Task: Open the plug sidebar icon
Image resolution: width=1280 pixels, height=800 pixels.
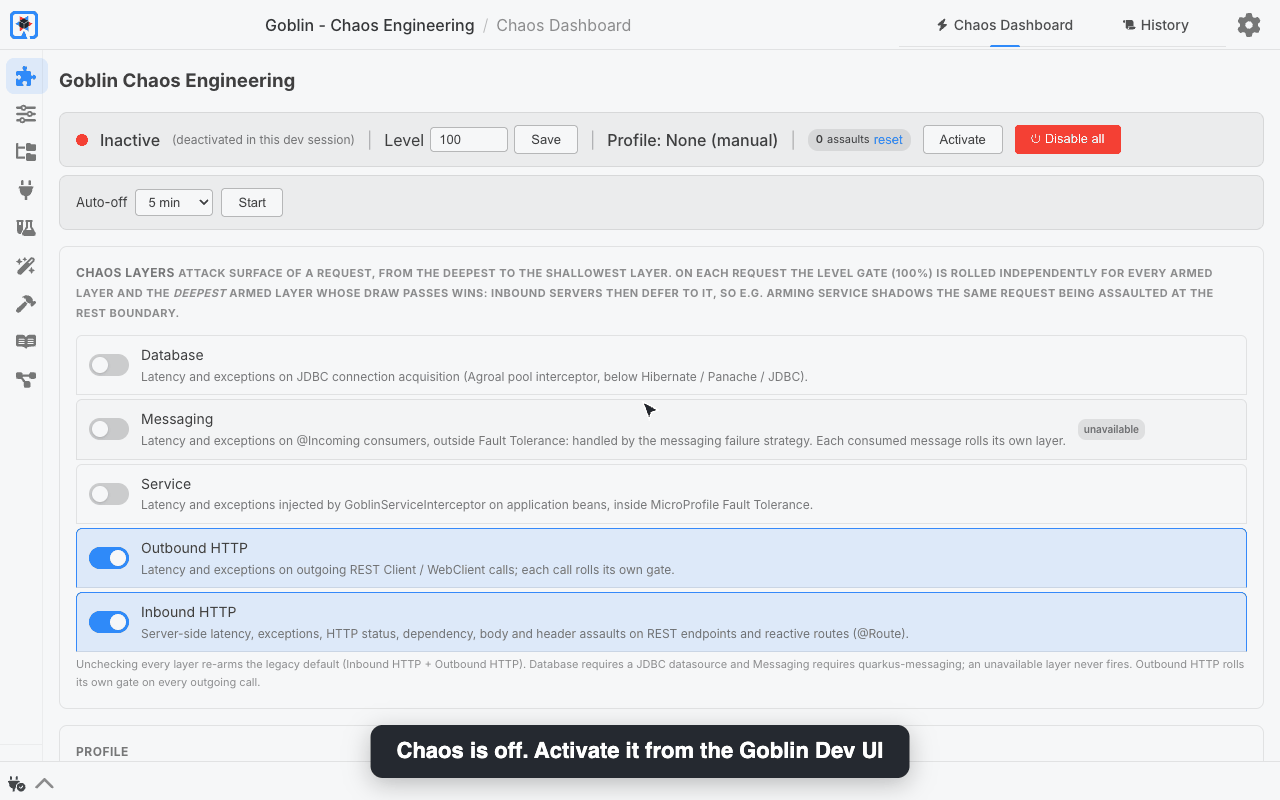Action: tap(26, 190)
